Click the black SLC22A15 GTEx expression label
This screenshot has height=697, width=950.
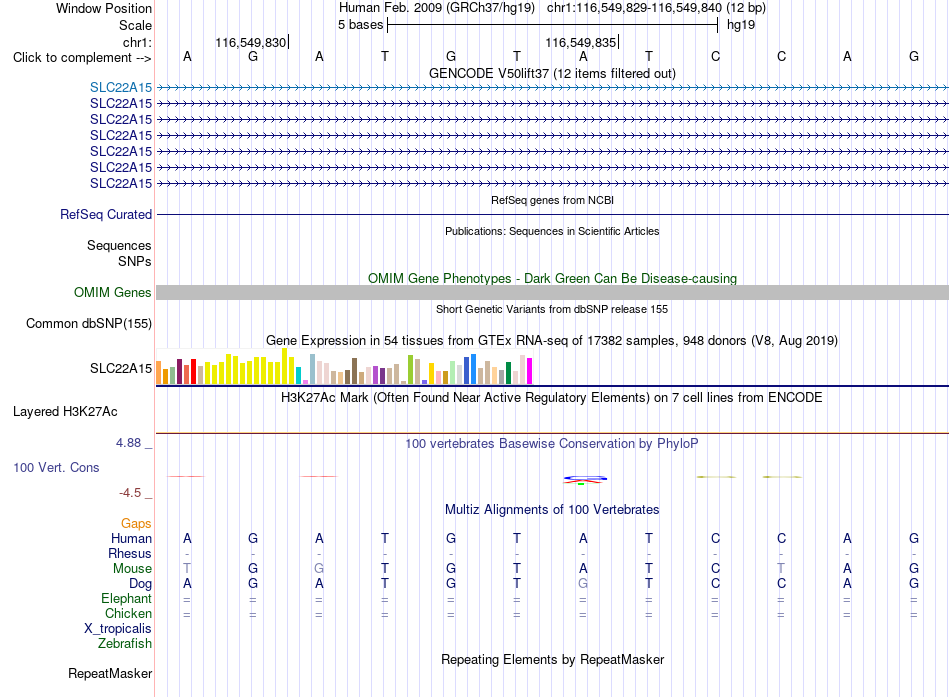tap(121, 369)
